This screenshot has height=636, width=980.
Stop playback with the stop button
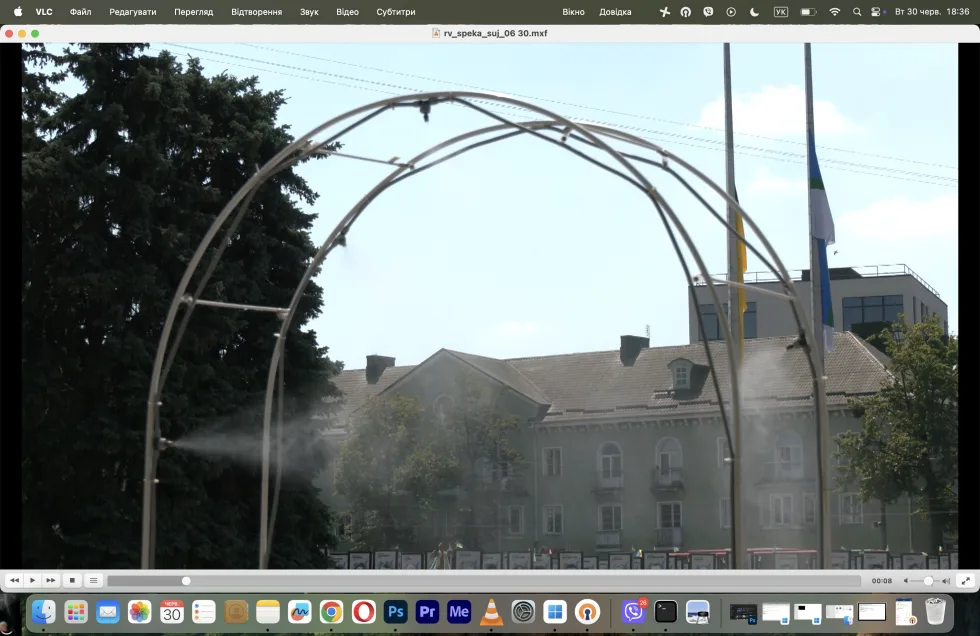click(x=72, y=580)
